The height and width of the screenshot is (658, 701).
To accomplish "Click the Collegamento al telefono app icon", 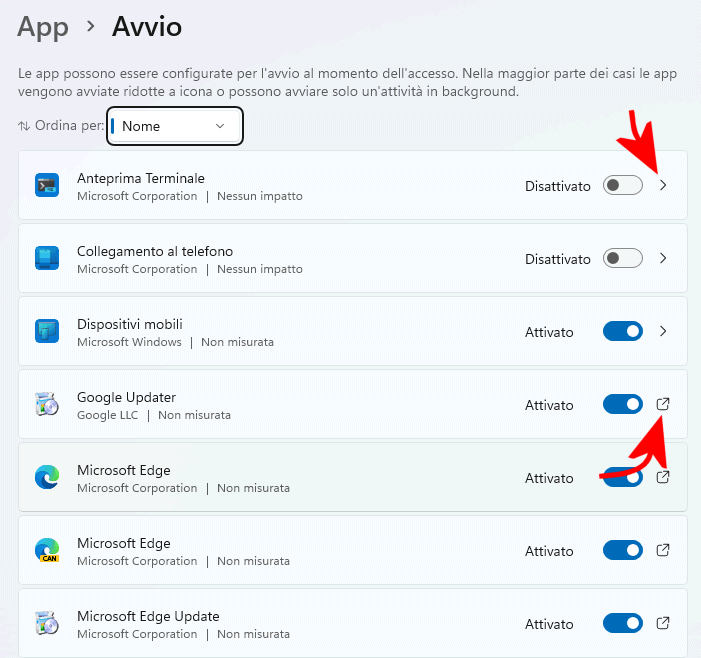I will 47,258.
